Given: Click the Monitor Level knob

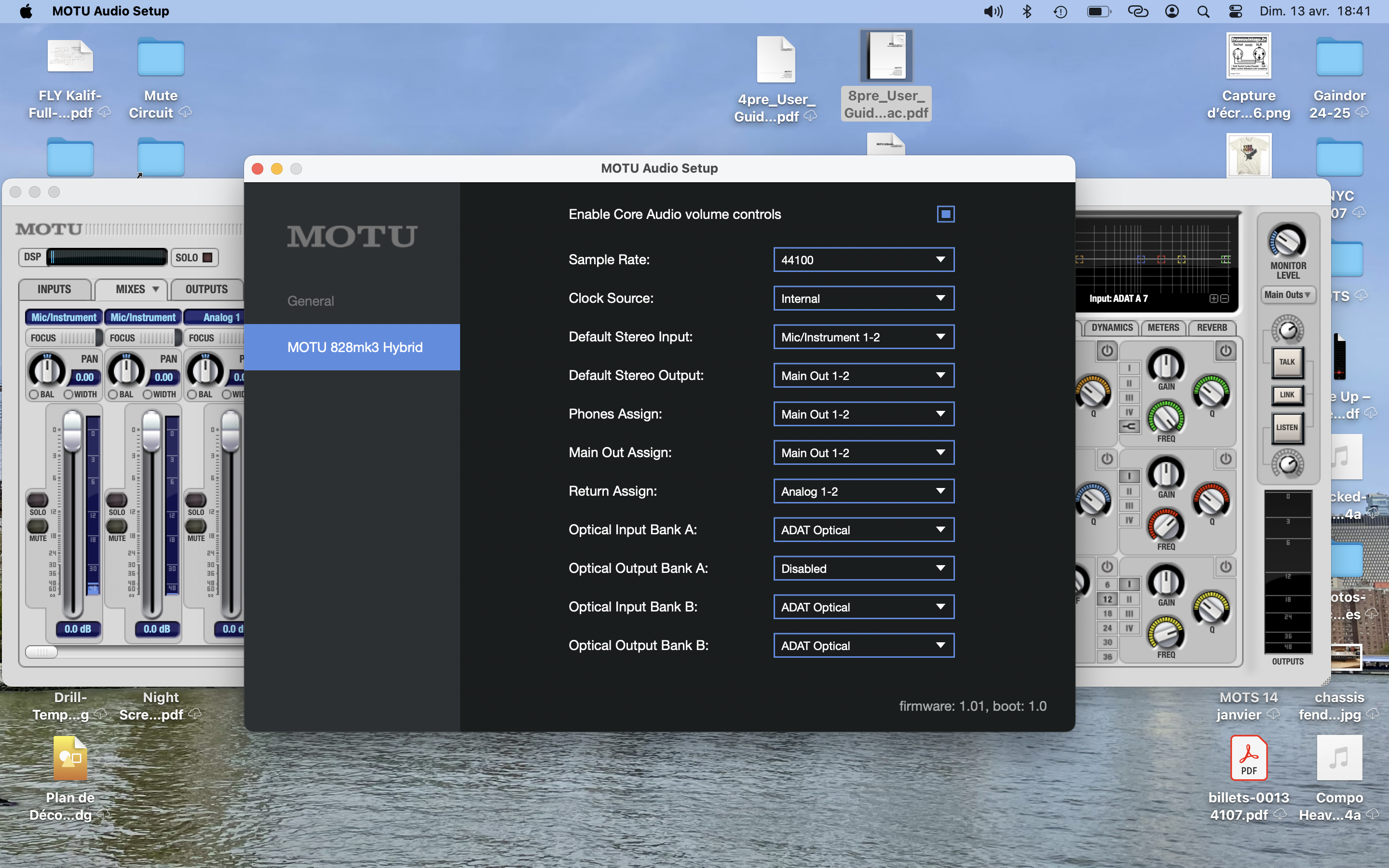Looking at the screenshot, I should [x=1287, y=241].
